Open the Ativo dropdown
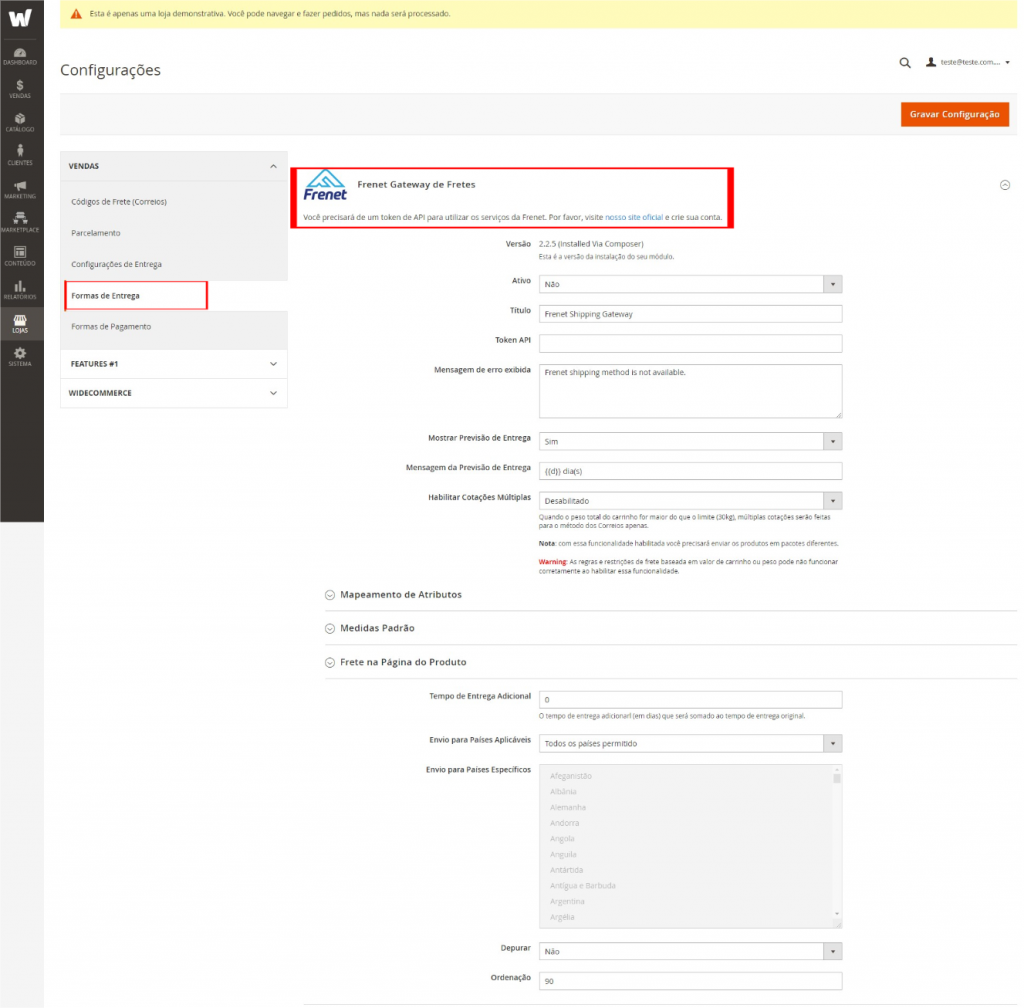 [x=690, y=284]
